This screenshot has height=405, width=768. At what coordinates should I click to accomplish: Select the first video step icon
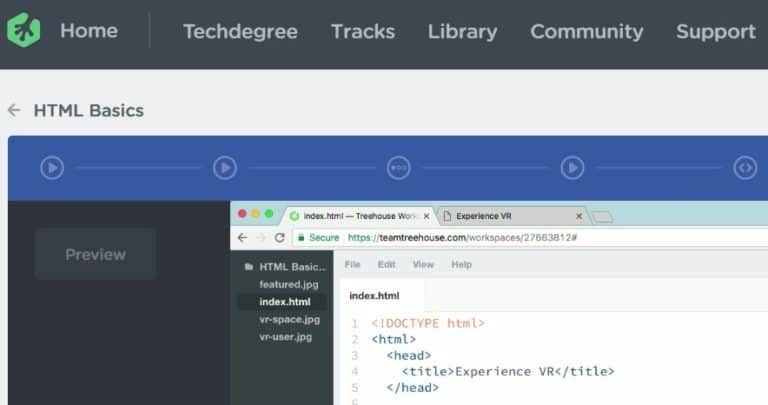coord(52,167)
